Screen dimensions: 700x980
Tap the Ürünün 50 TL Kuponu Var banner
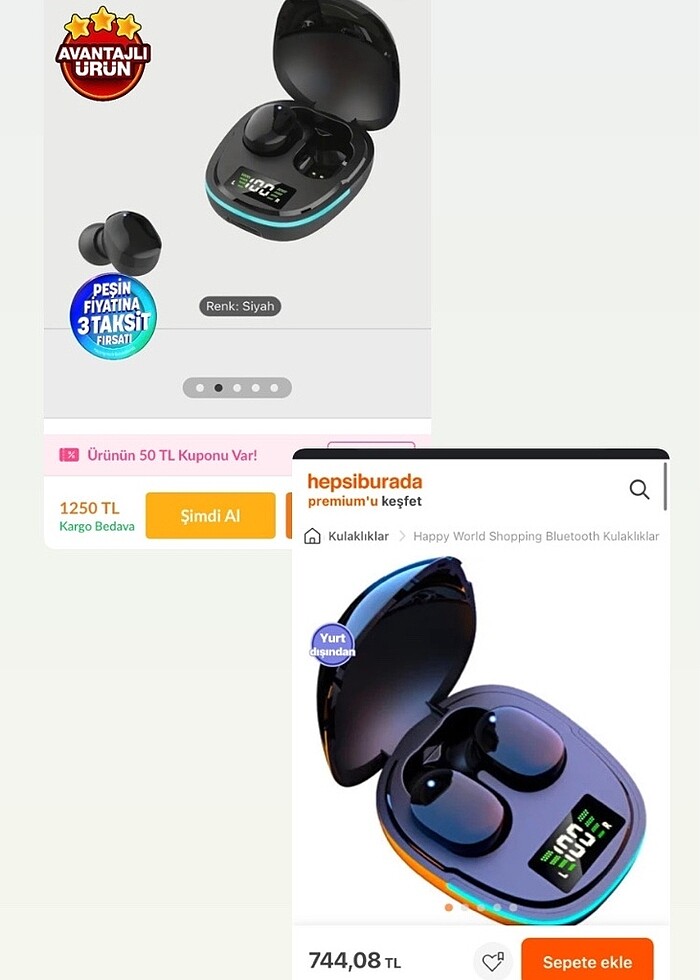pyautogui.click(x=172, y=455)
